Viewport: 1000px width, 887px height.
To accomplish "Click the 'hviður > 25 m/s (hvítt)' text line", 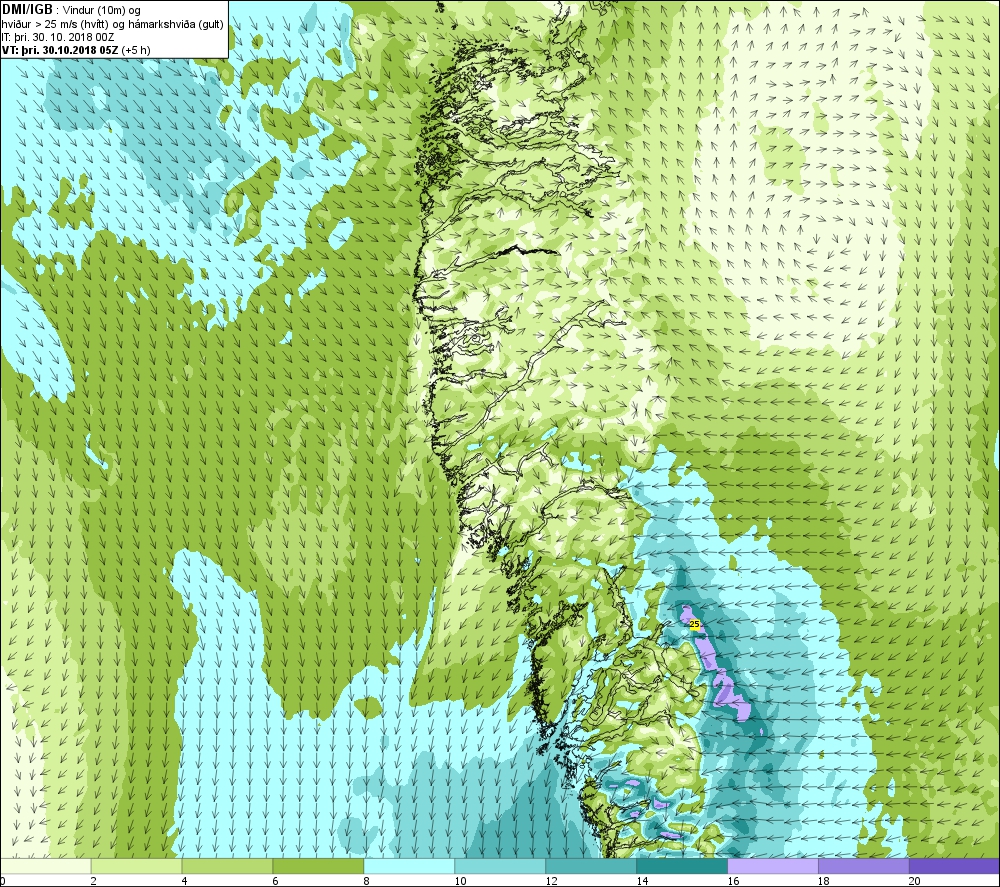I will pyautogui.click(x=55, y=24).
